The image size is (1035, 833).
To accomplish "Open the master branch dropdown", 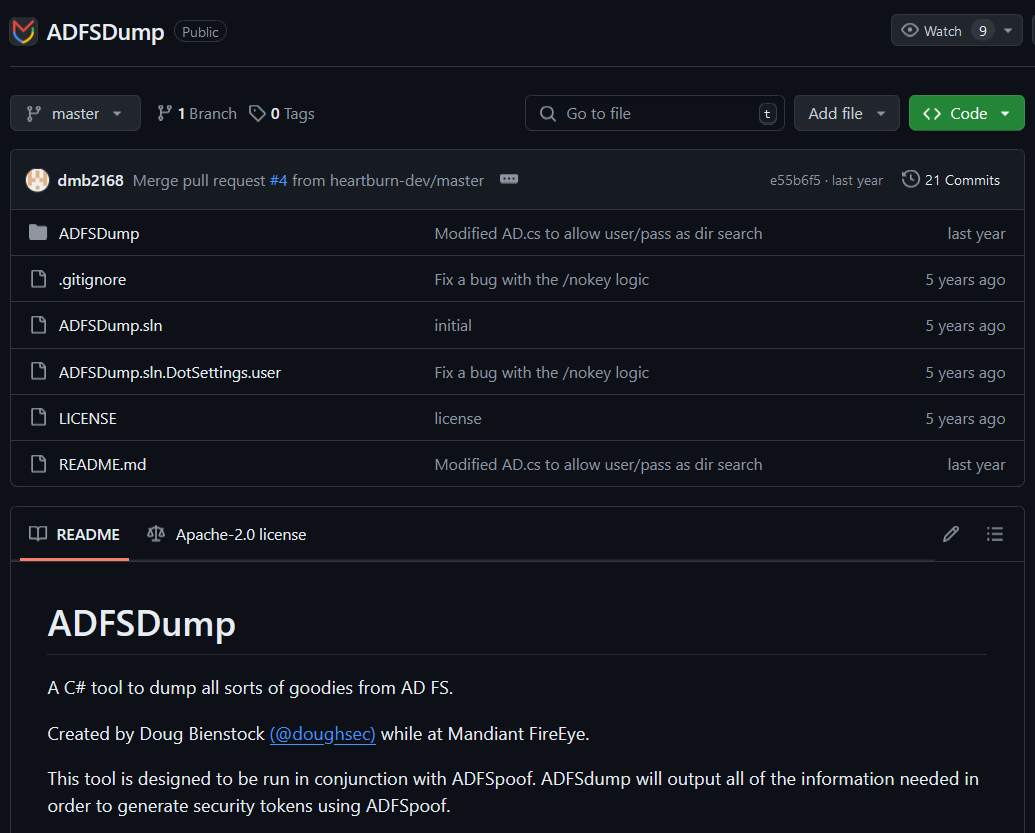I will point(75,114).
